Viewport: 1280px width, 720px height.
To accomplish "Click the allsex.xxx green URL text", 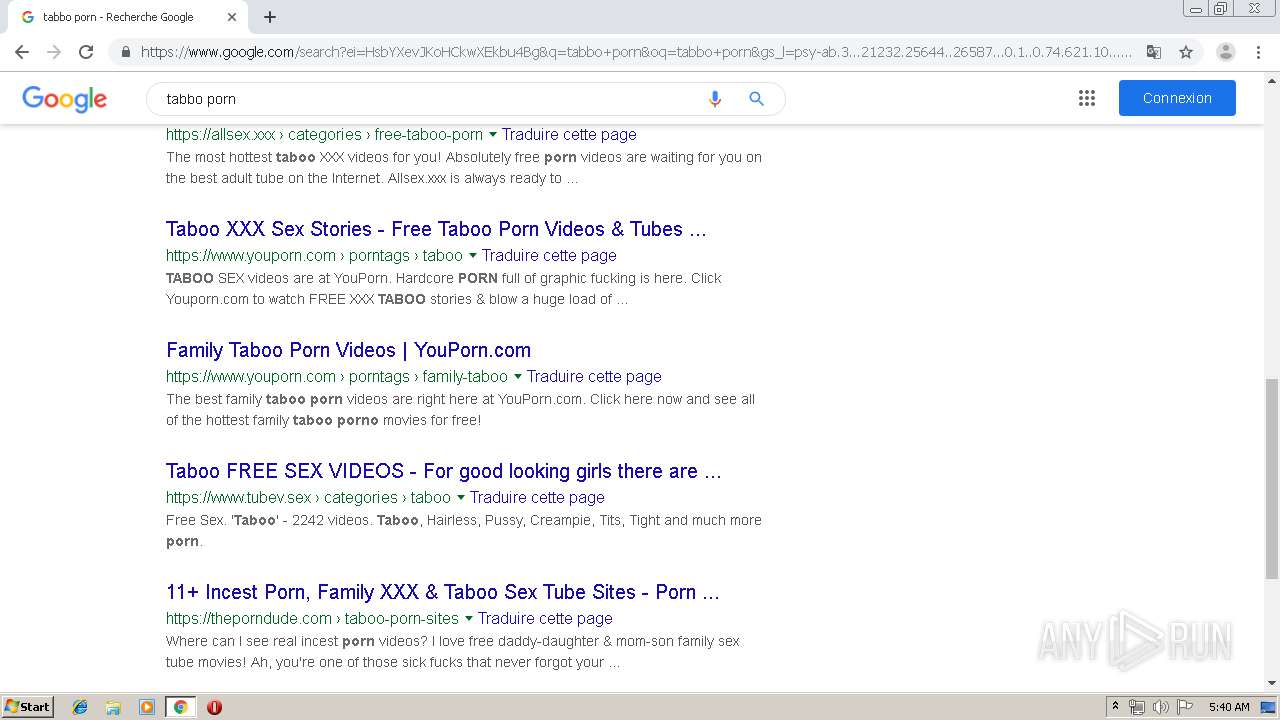I will pos(324,134).
